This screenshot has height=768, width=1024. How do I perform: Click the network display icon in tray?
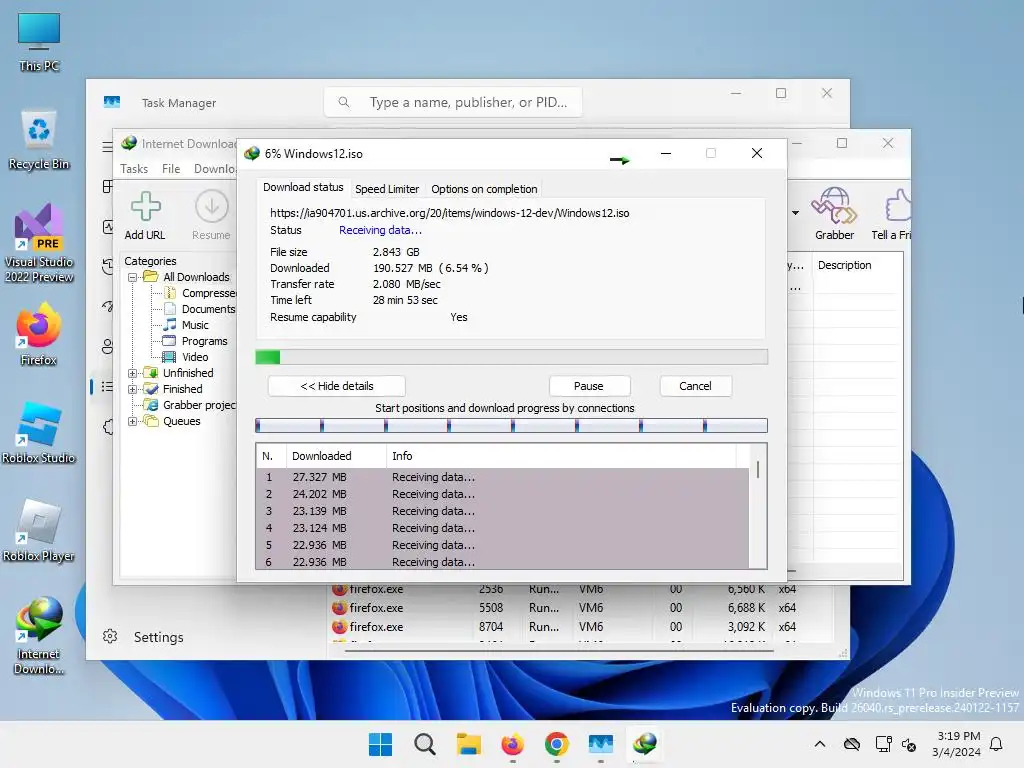pos(884,744)
